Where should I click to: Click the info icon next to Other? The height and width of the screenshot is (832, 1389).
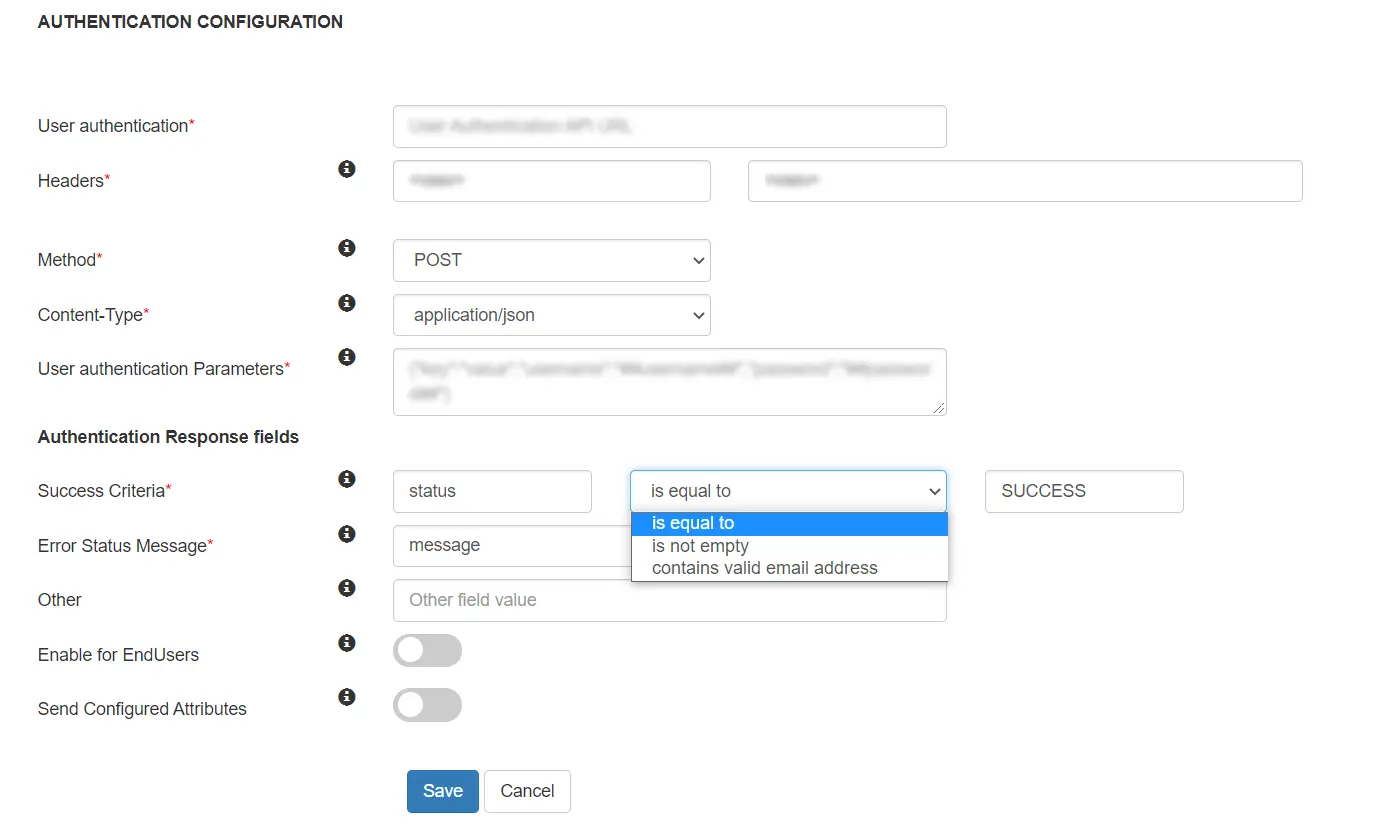[346, 588]
